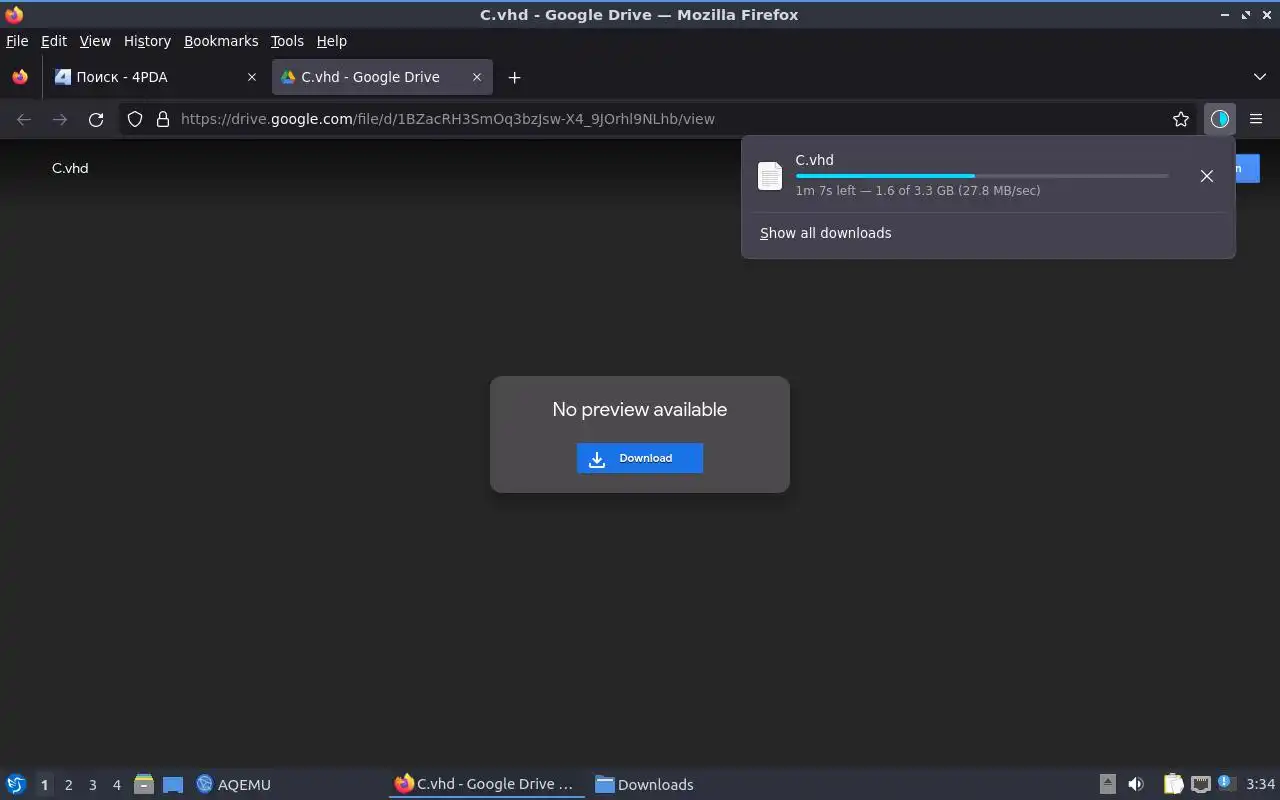Viewport: 1280px width, 800px height.
Task: Click the volume speaker tray icon
Action: point(1135,784)
